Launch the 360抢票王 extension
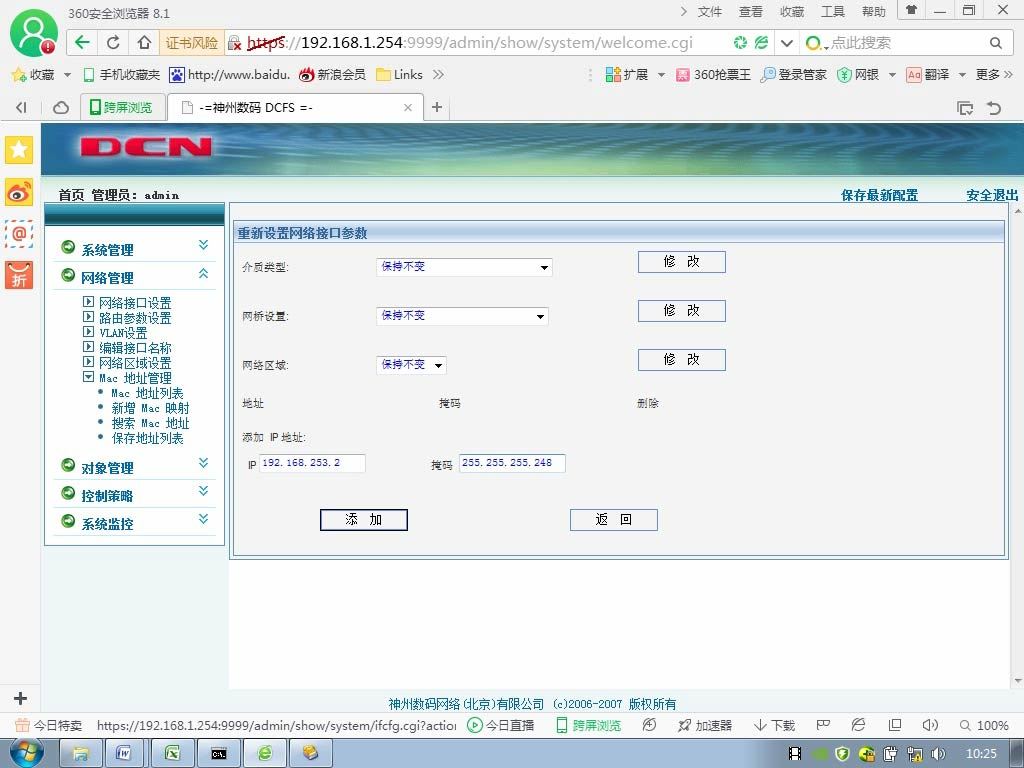1024x768 pixels. [713, 75]
